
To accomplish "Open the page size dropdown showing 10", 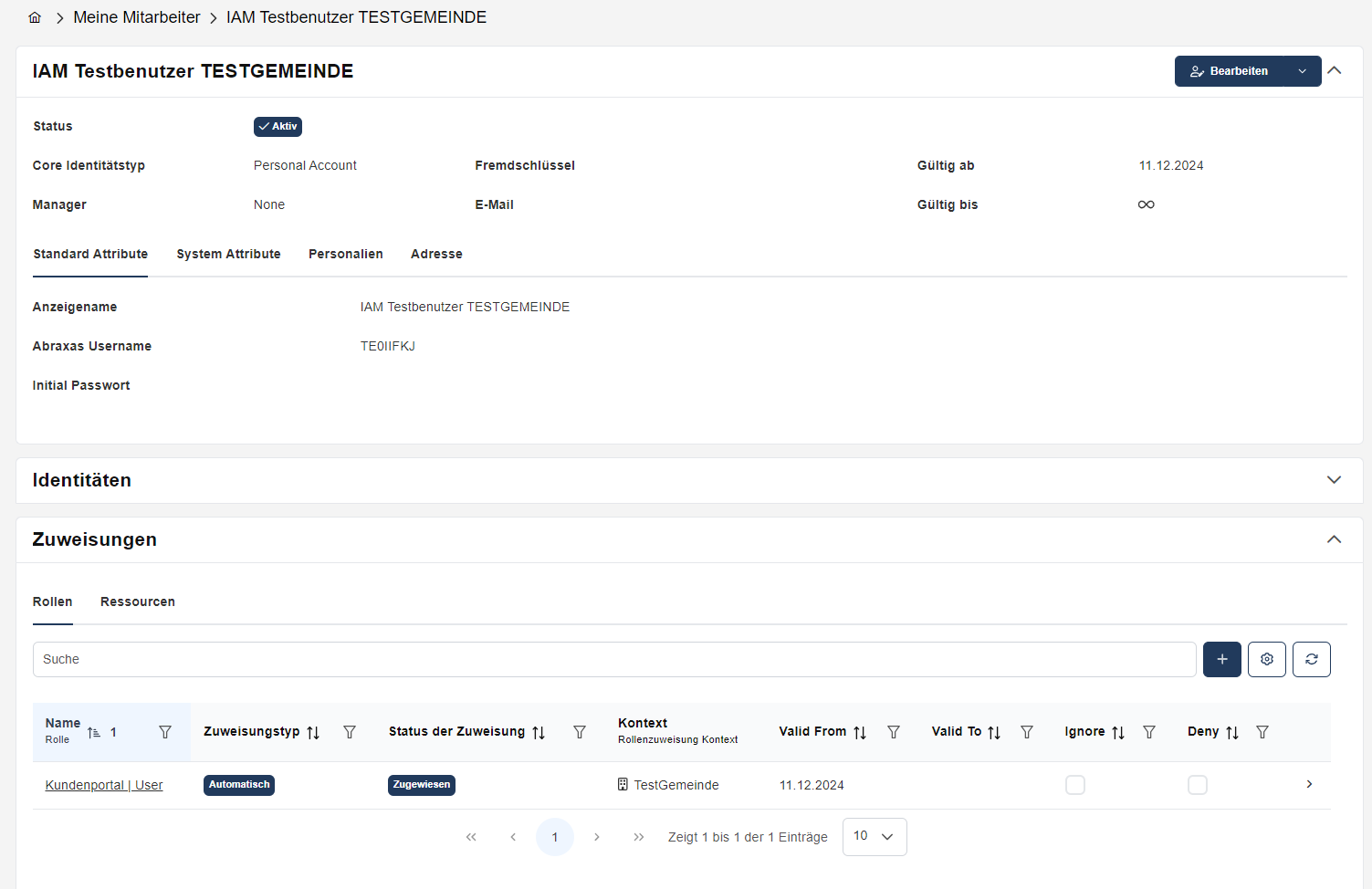I will pos(874,836).
